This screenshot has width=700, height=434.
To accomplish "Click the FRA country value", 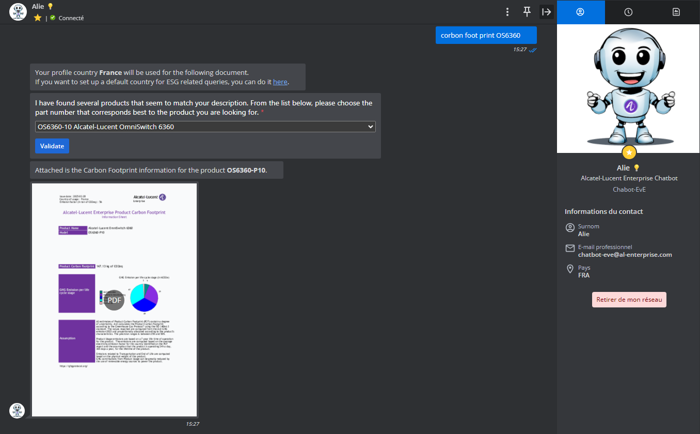I will pyautogui.click(x=583, y=275).
